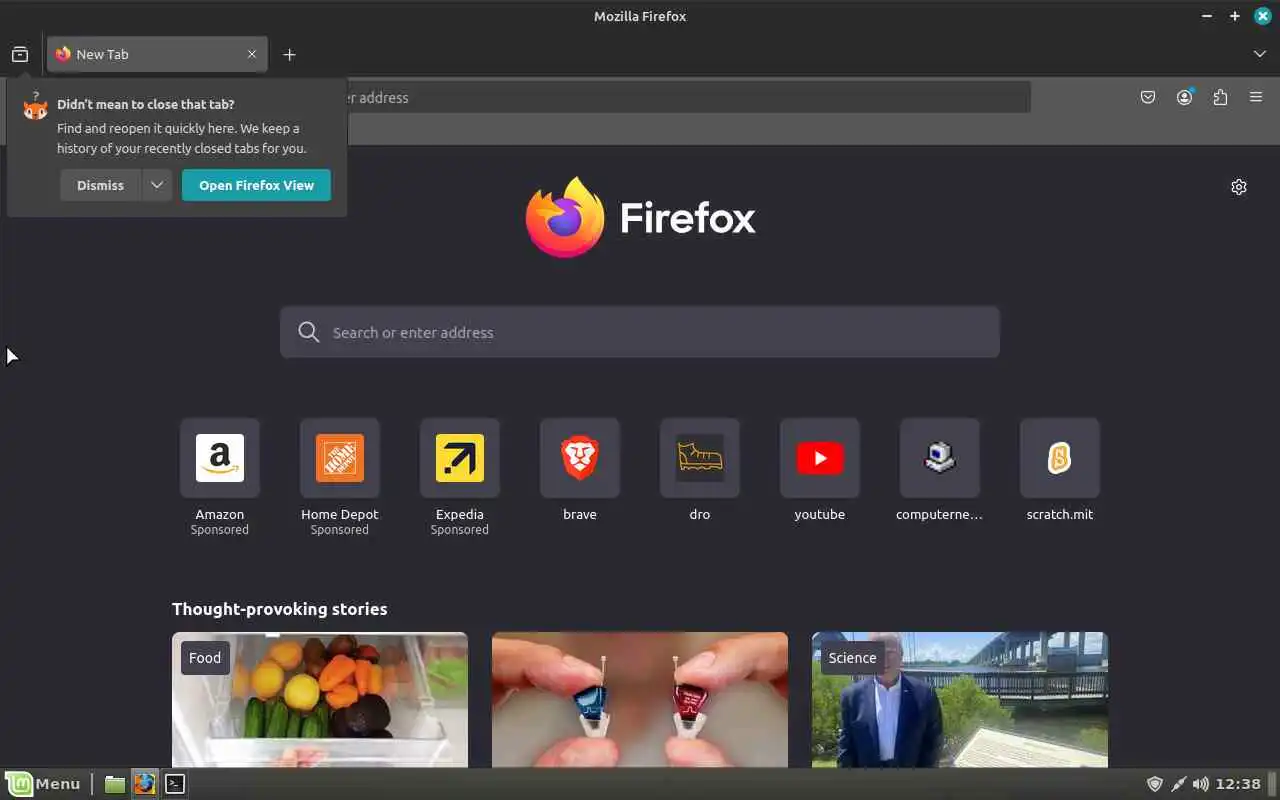Click the fox icon in popup

[x=35, y=106]
